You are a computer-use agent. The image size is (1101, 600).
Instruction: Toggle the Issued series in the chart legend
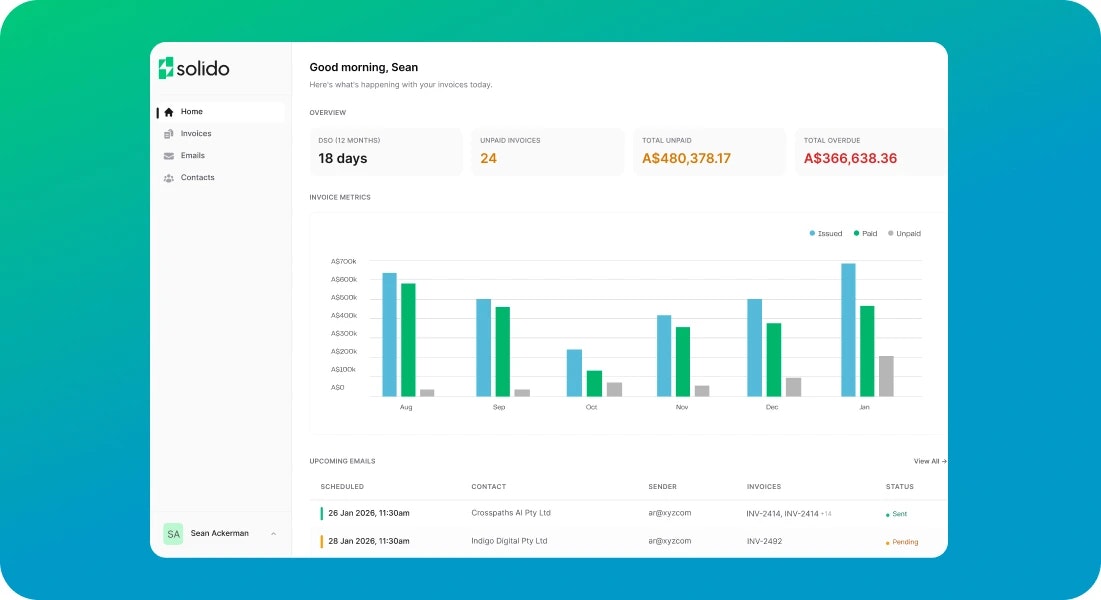tap(828, 233)
